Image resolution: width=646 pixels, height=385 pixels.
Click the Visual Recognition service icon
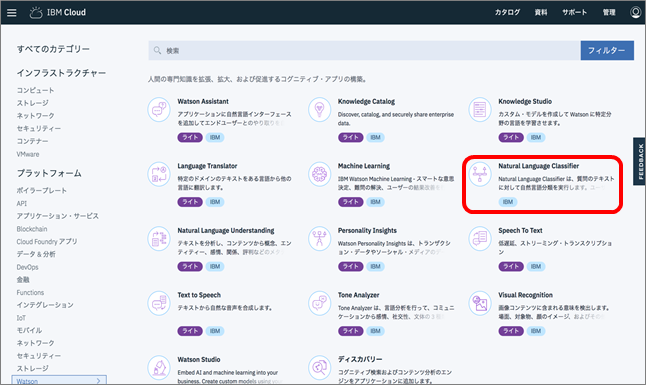480,303
